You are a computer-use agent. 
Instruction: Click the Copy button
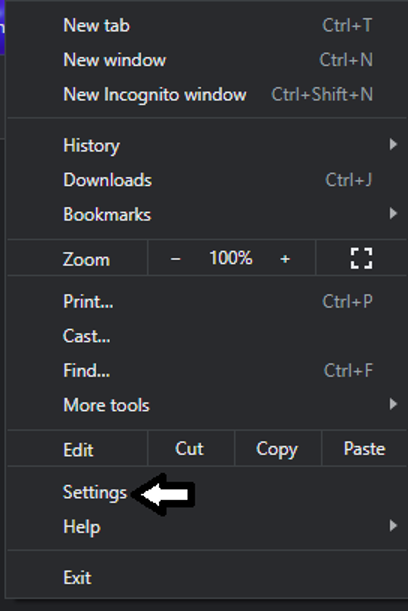[x=278, y=448]
